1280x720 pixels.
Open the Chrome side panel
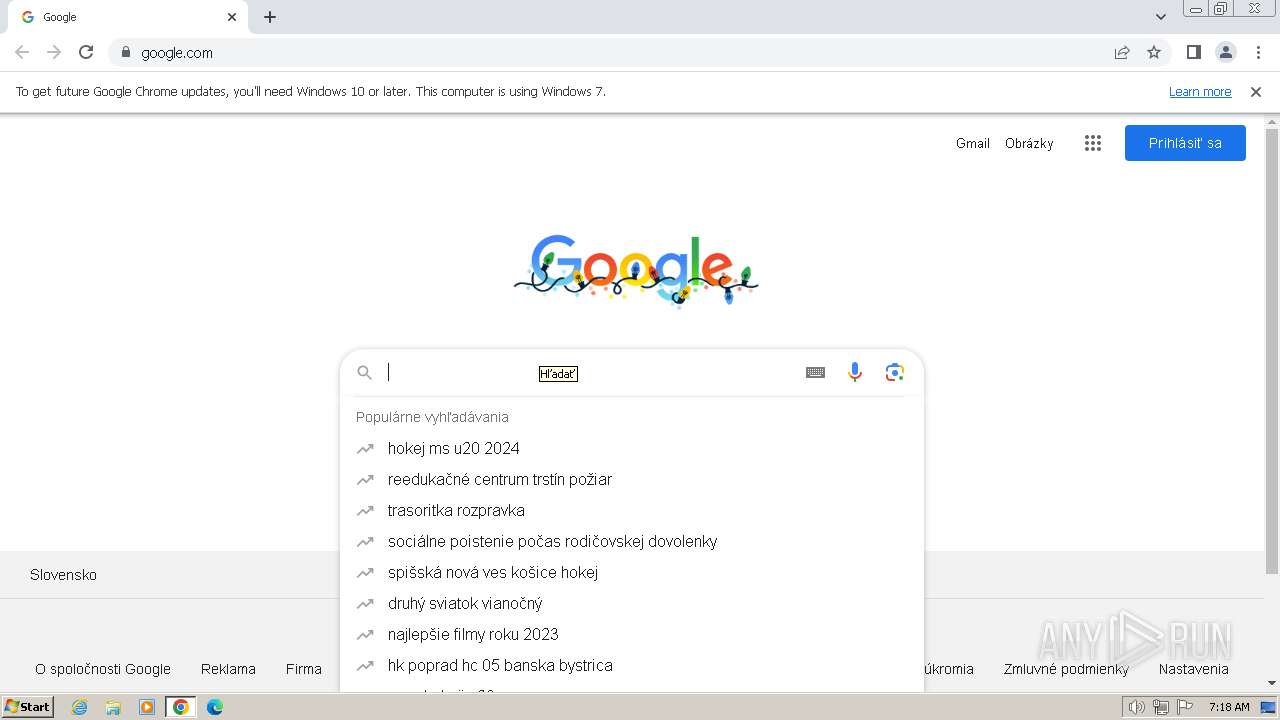point(1193,52)
